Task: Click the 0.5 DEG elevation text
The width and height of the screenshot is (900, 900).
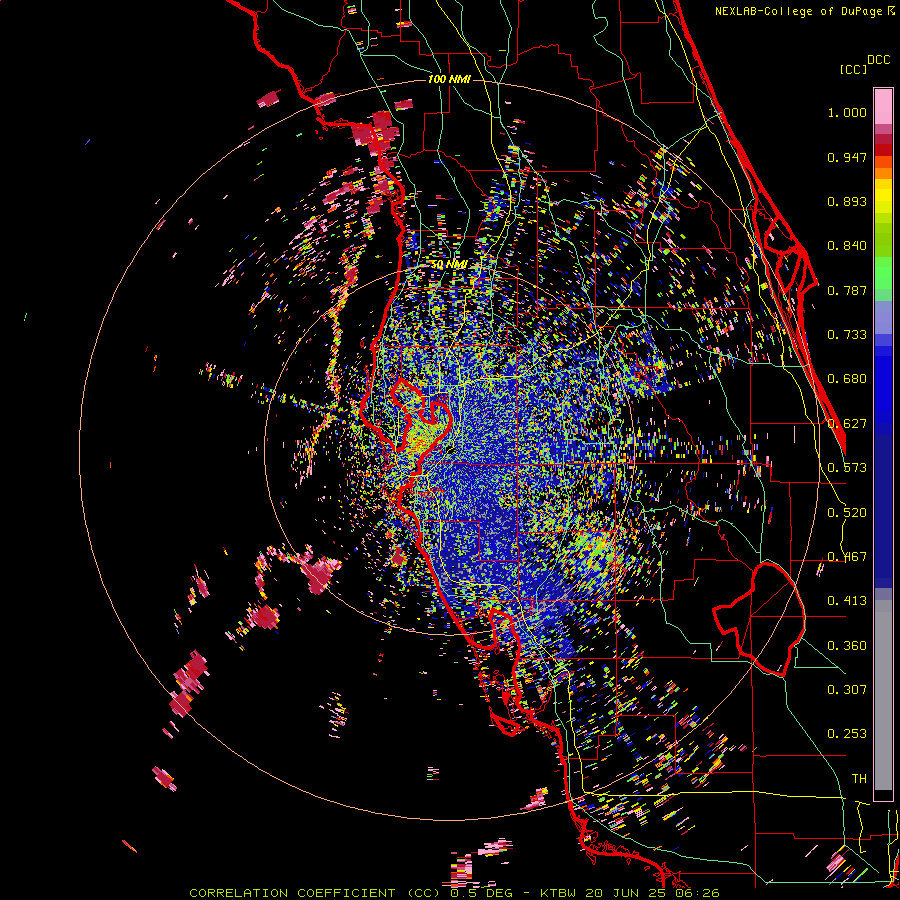Action: tap(481, 893)
